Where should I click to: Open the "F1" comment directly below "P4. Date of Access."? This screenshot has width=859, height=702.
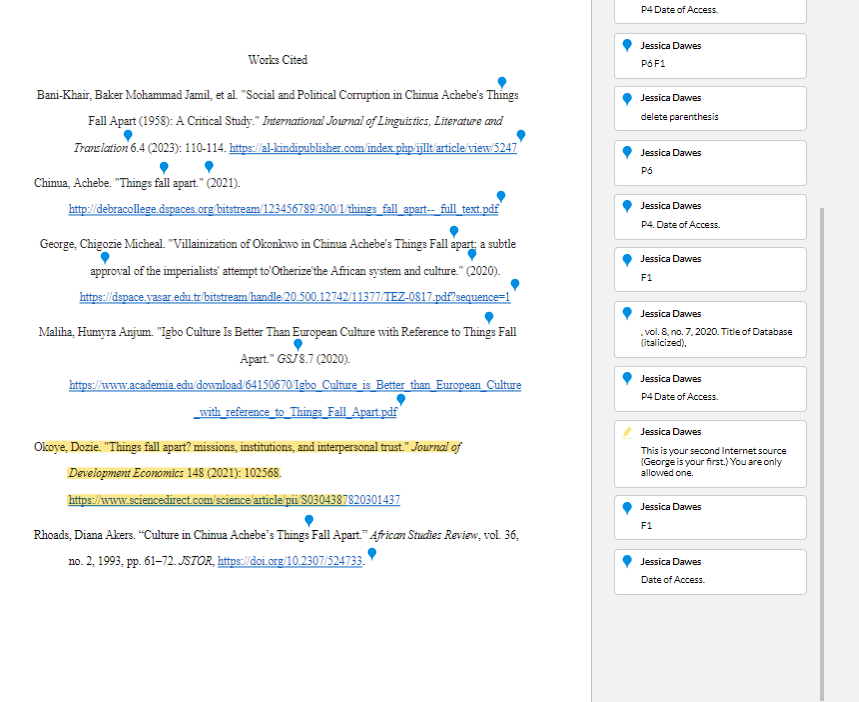click(x=710, y=269)
